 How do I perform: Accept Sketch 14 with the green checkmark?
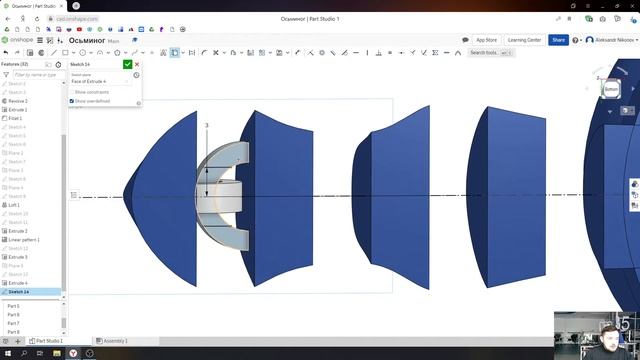128,64
